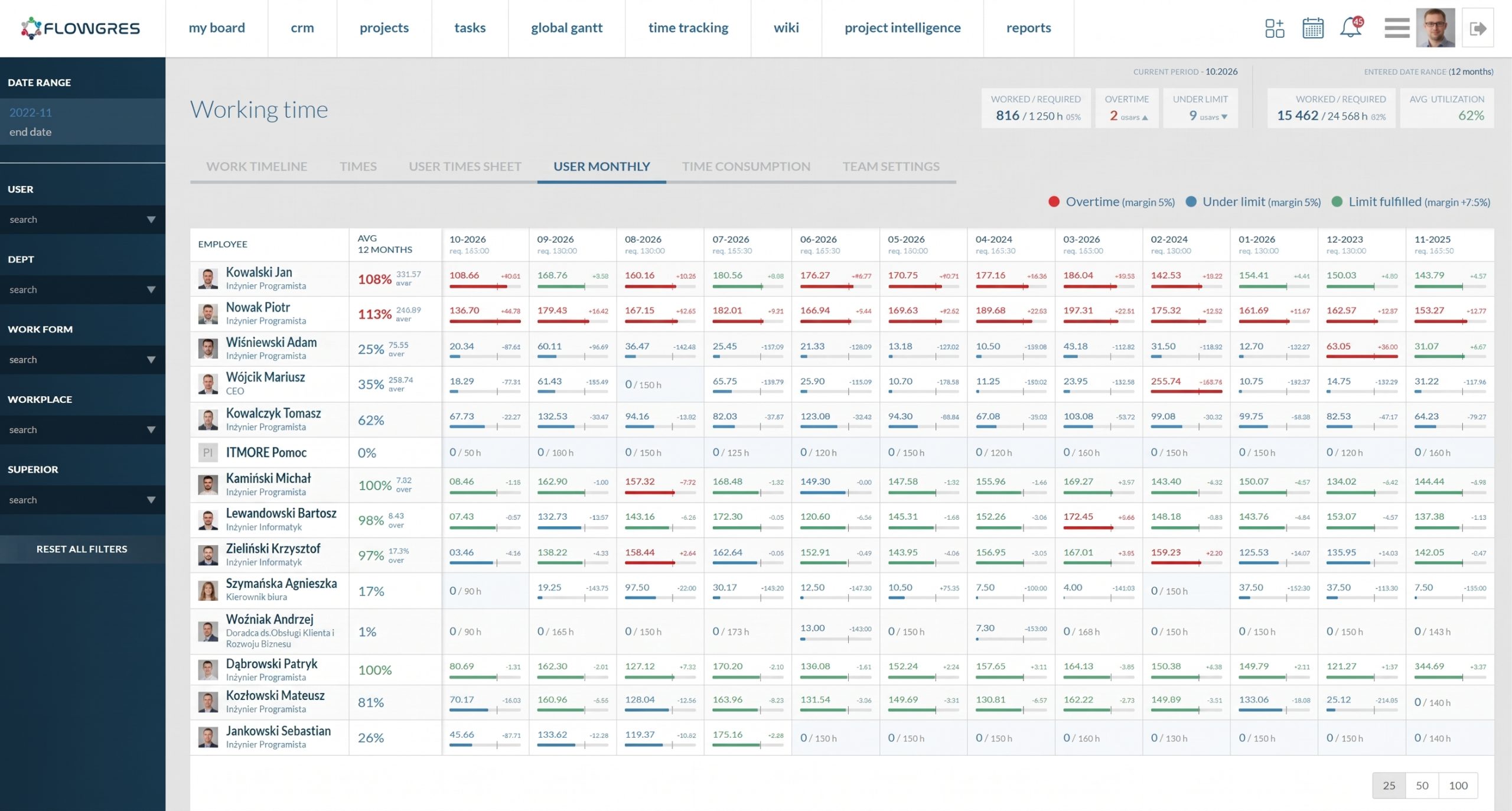The image size is (1512, 811).
Task: Click the Flowgres logo
Action: click(80, 28)
